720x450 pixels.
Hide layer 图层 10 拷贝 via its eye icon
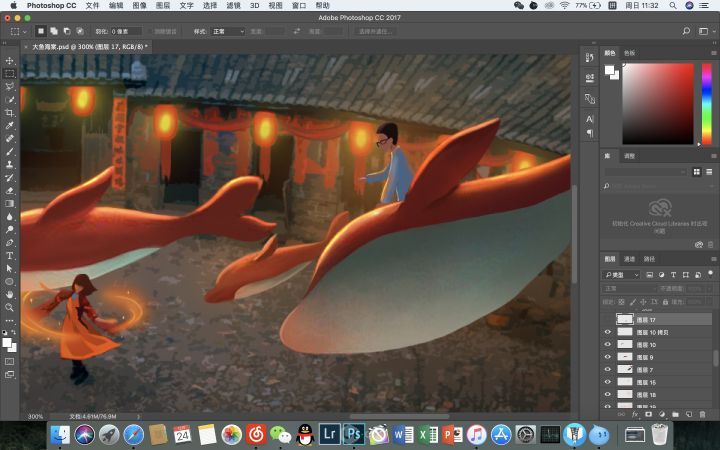(608, 332)
